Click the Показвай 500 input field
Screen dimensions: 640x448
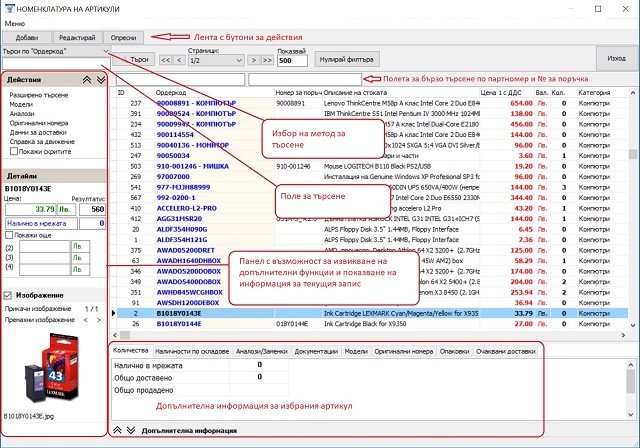coord(292,60)
